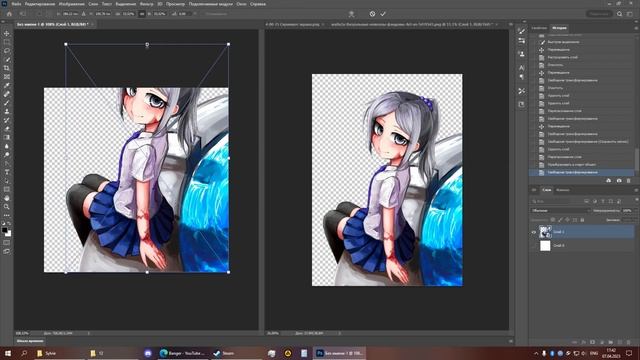Switch to the Каналы tab
The height and width of the screenshot is (360, 640).
tap(562, 190)
